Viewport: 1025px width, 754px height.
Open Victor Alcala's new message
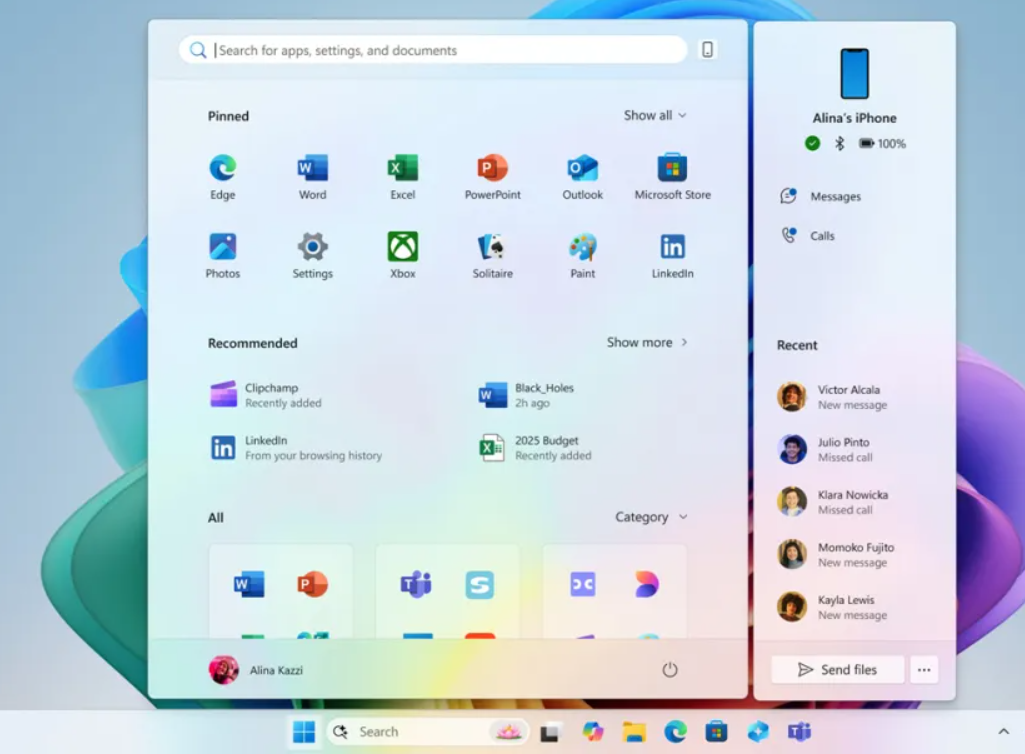(x=850, y=397)
